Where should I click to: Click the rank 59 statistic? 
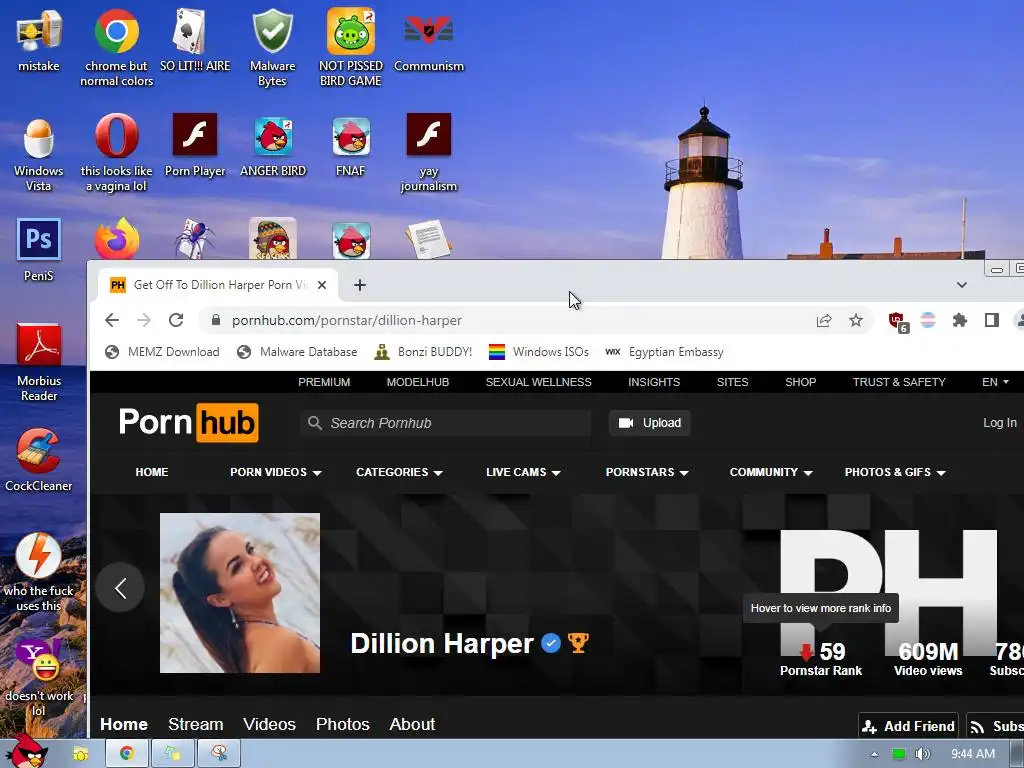point(821,660)
